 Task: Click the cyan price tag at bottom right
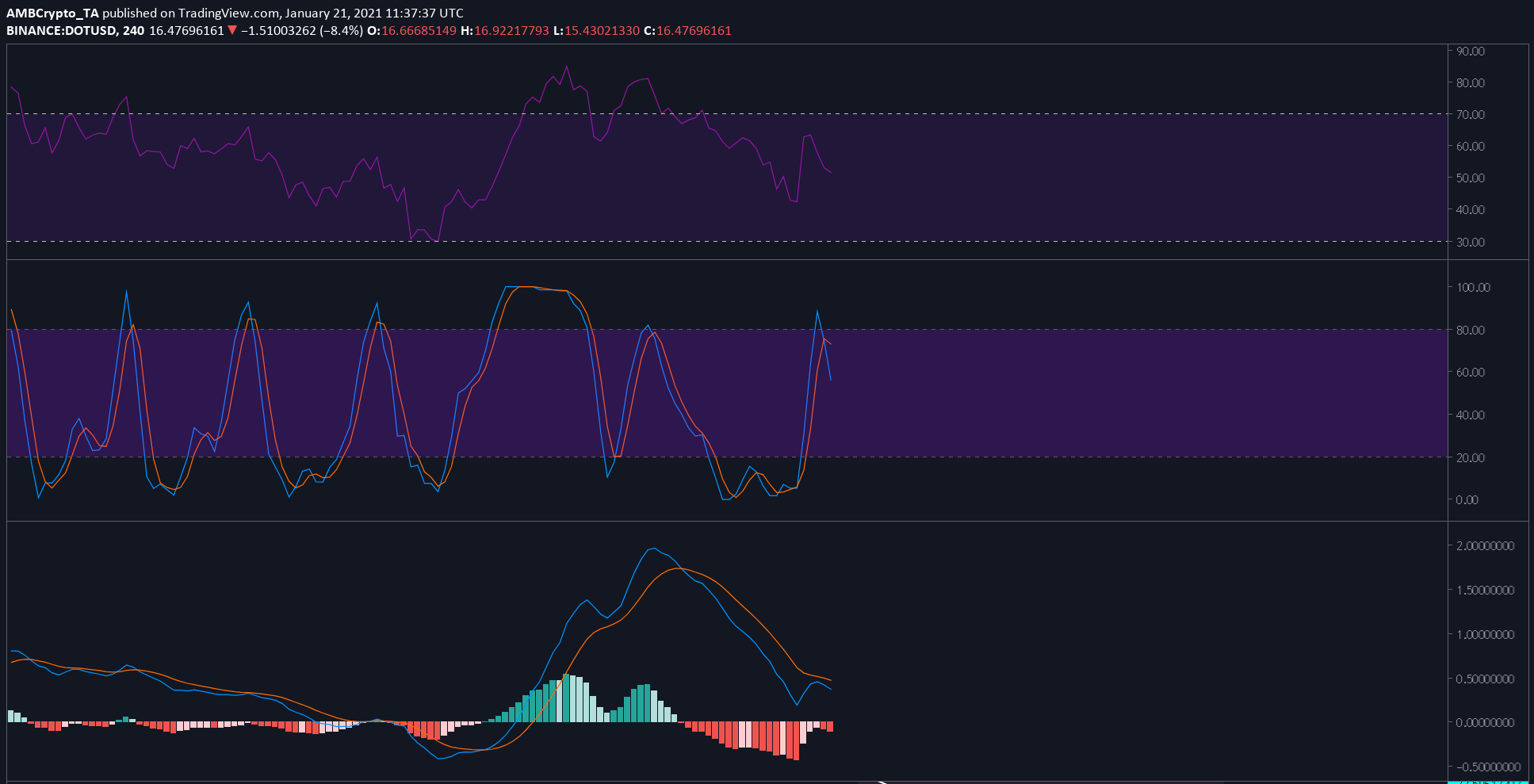[1488, 782]
